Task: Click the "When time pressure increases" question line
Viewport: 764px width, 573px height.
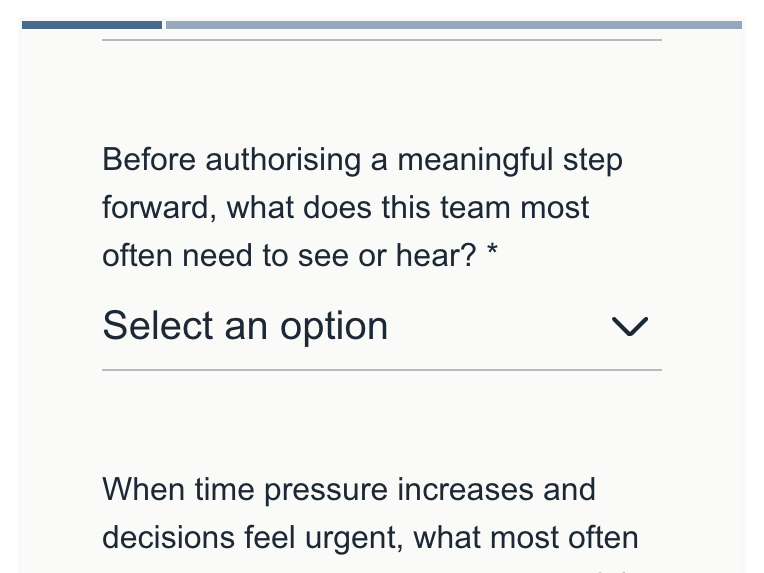Action: [x=349, y=490]
